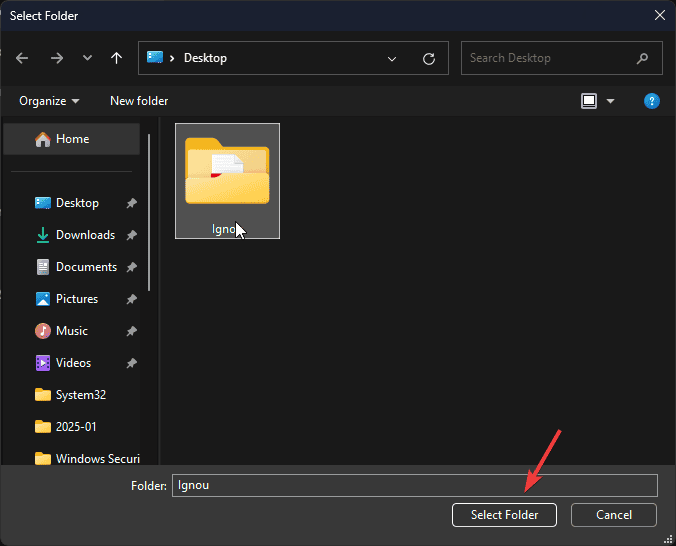Go up one folder level
This screenshot has height=546, width=676.
(x=116, y=58)
